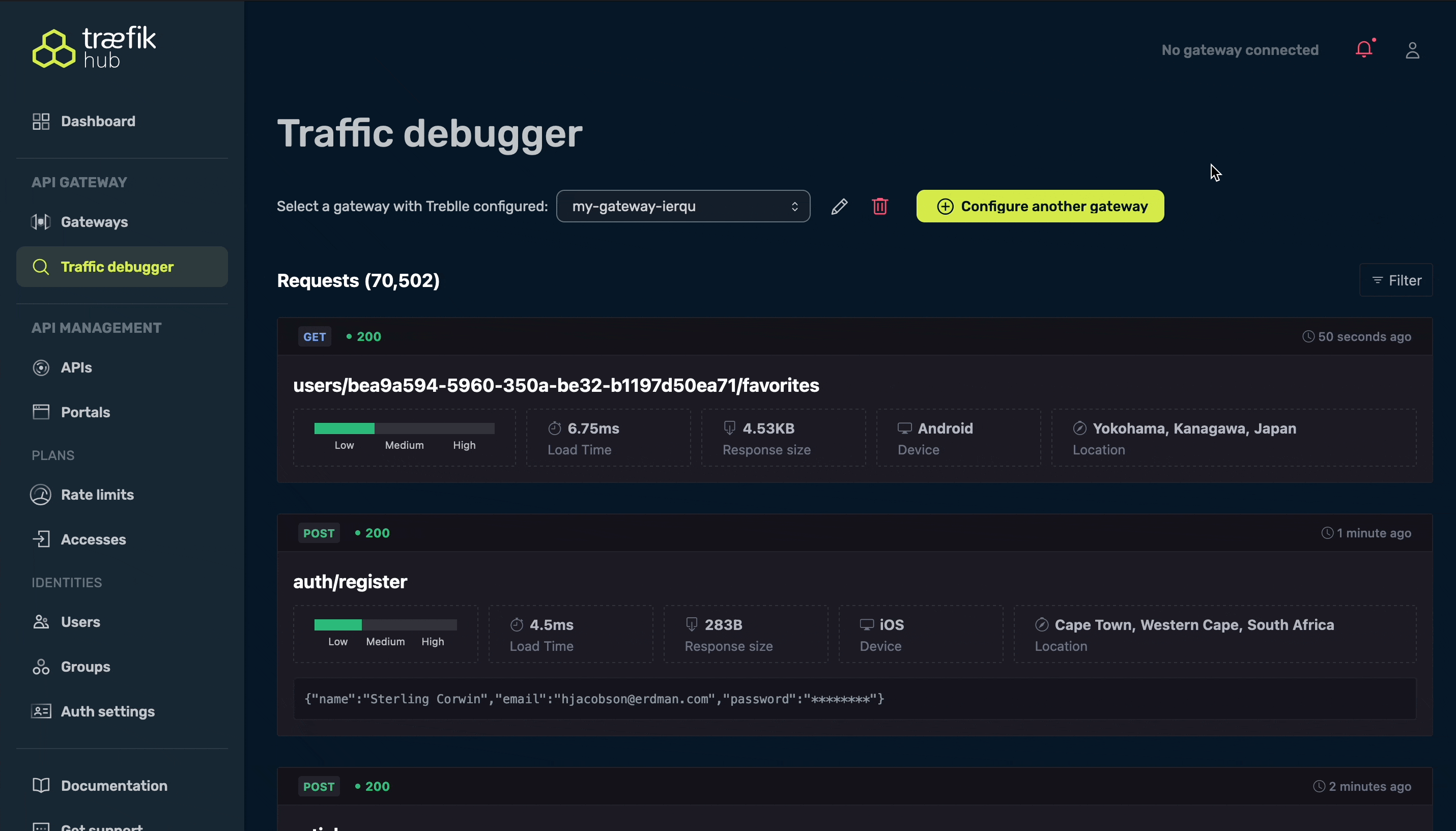Image resolution: width=1456 pixels, height=831 pixels.
Task: Click the Dashboard sidebar icon
Action: pos(39,120)
